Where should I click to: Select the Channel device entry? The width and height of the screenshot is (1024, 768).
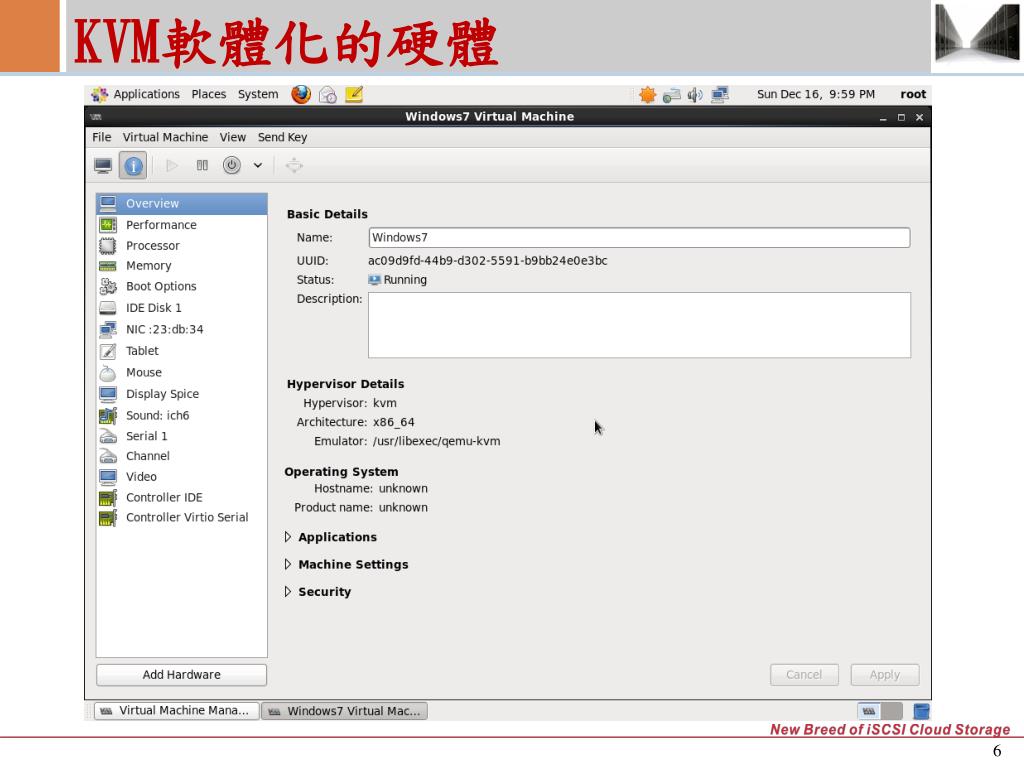[182, 456]
